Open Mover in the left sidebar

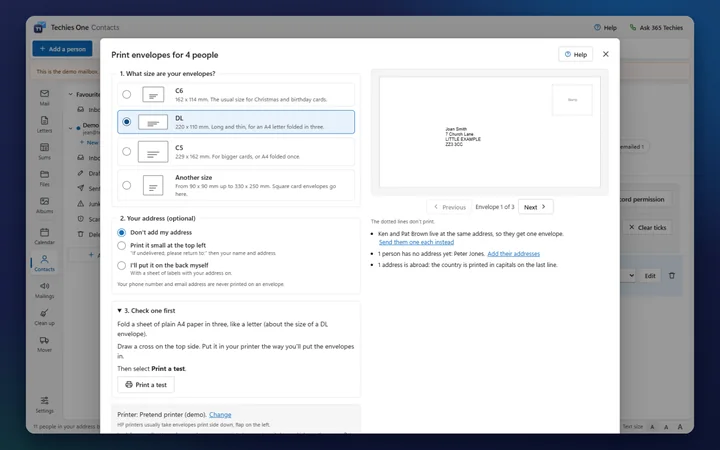[44, 344]
